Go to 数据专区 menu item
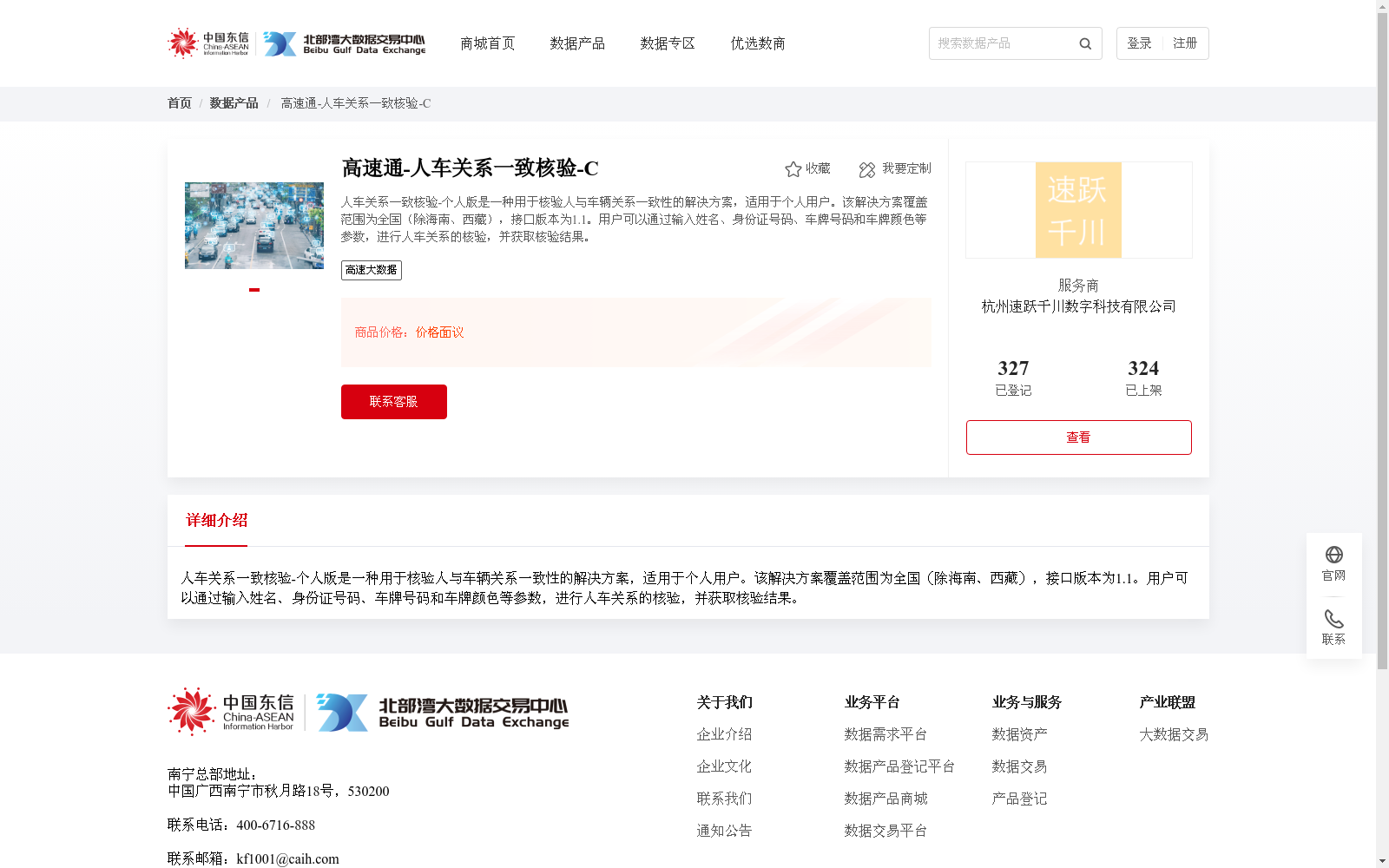 click(x=668, y=43)
